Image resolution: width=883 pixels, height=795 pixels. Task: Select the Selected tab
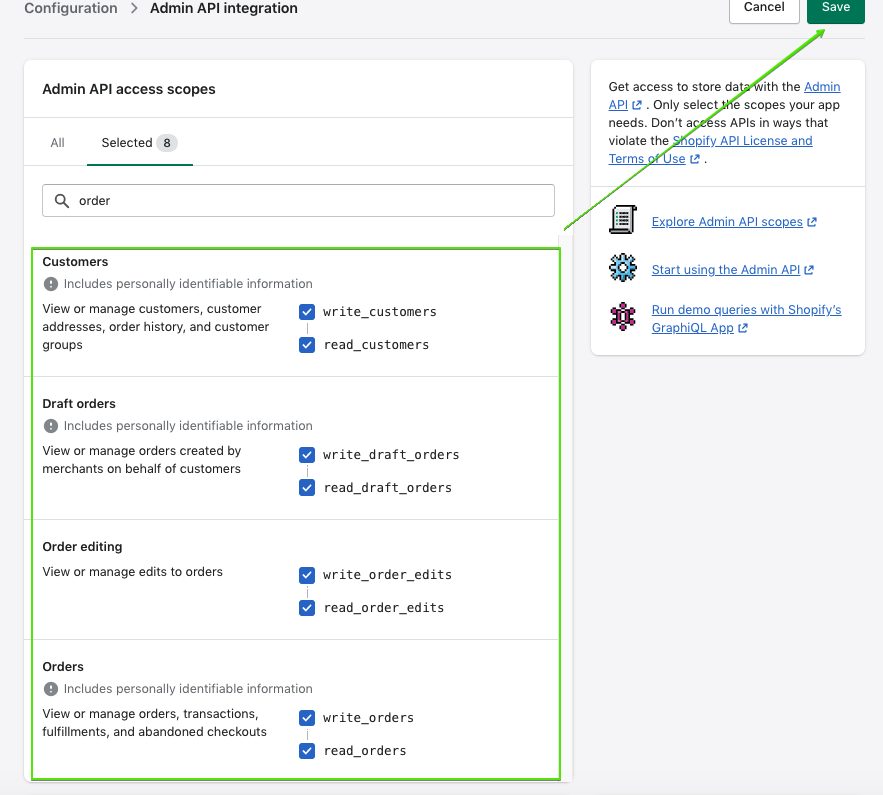pyautogui.click(x=138, y=143)
